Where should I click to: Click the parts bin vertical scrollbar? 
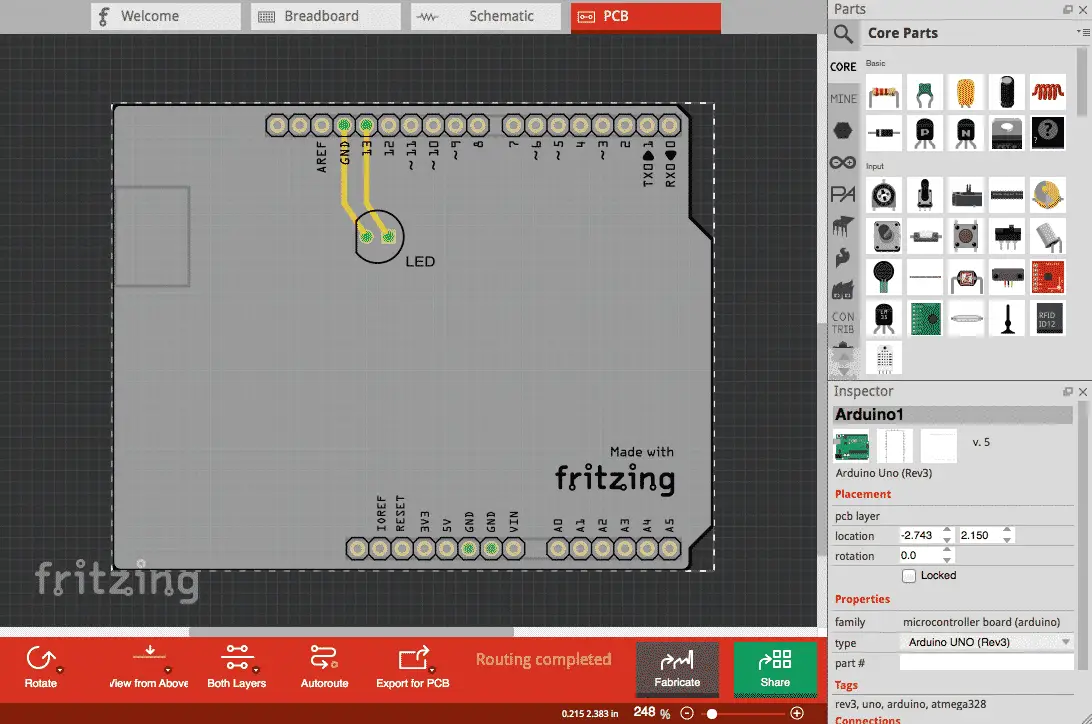(1082, 84)
